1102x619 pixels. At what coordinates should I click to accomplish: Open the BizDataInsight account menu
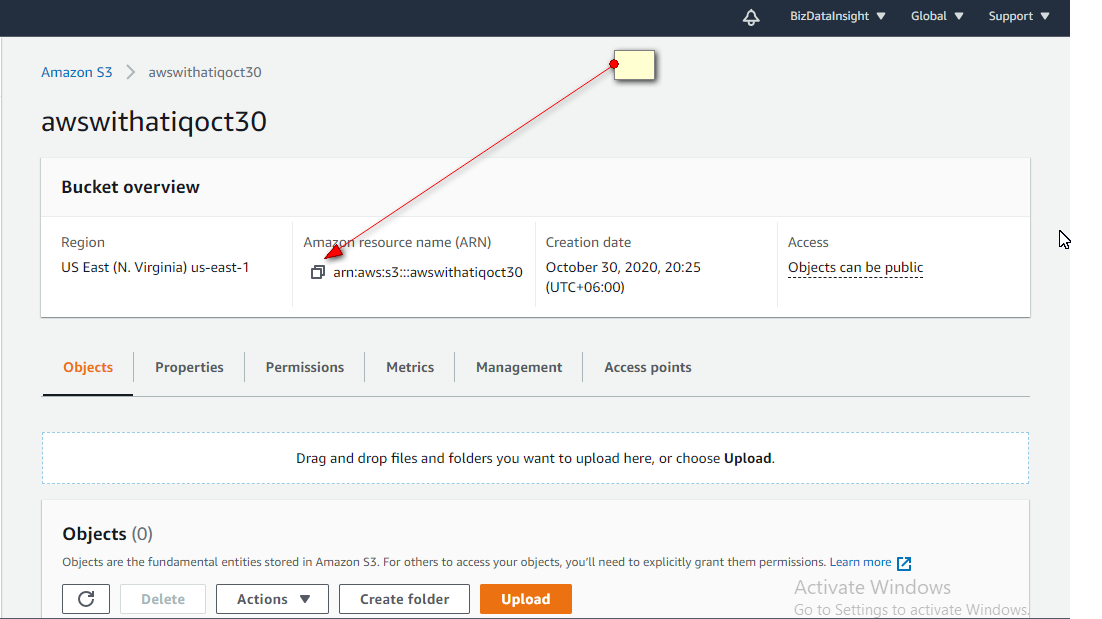(x=837, y=16)
